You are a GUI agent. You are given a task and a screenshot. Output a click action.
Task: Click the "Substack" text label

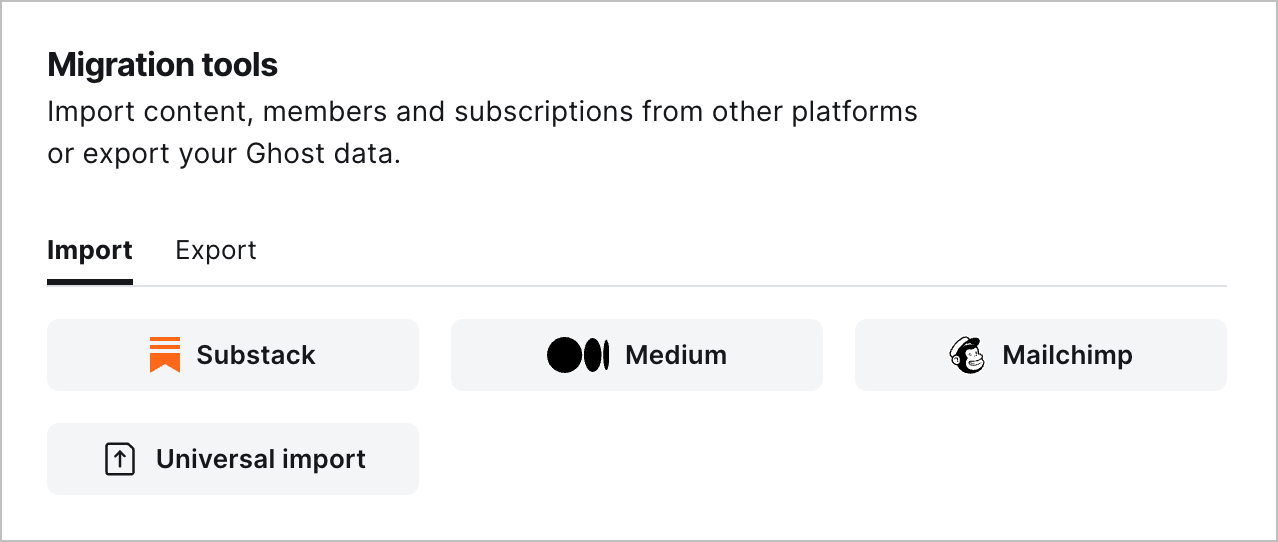click(256, 355)
